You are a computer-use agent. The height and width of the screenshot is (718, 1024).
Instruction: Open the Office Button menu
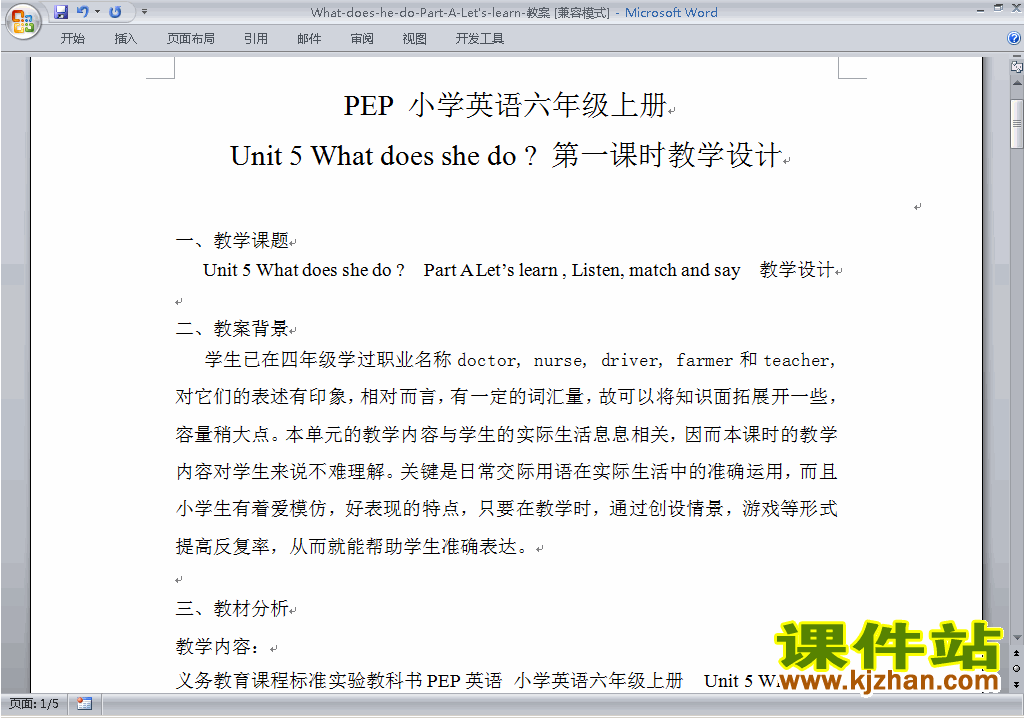point(23,21)
